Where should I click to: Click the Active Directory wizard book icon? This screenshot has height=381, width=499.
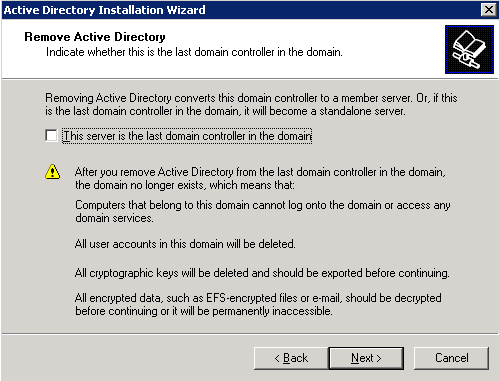(469, 49)
